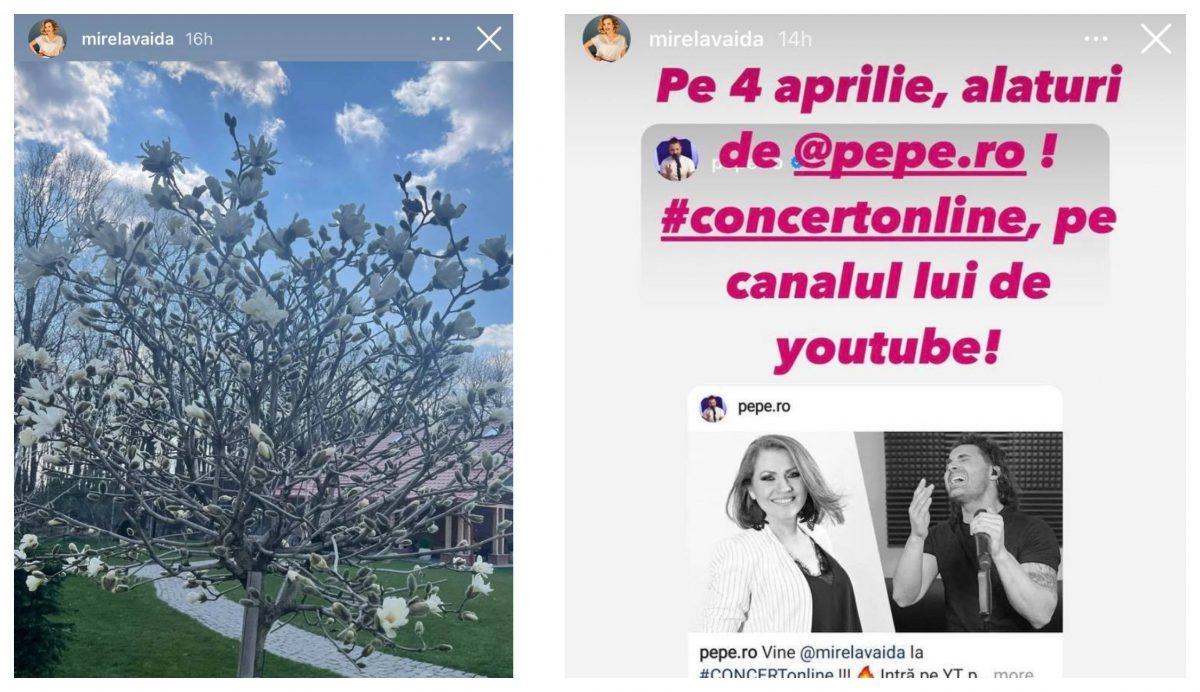Close the right concert story

[1156, 39]
